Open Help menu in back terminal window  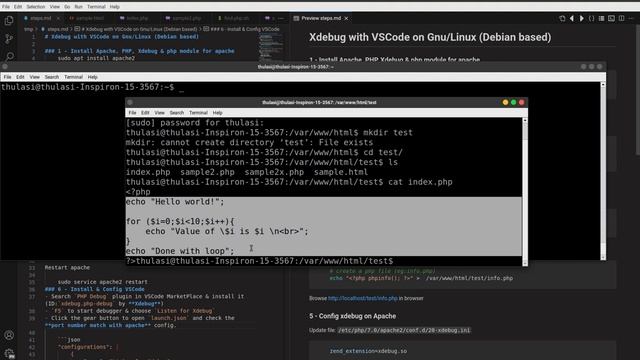[x=93, y=77]
